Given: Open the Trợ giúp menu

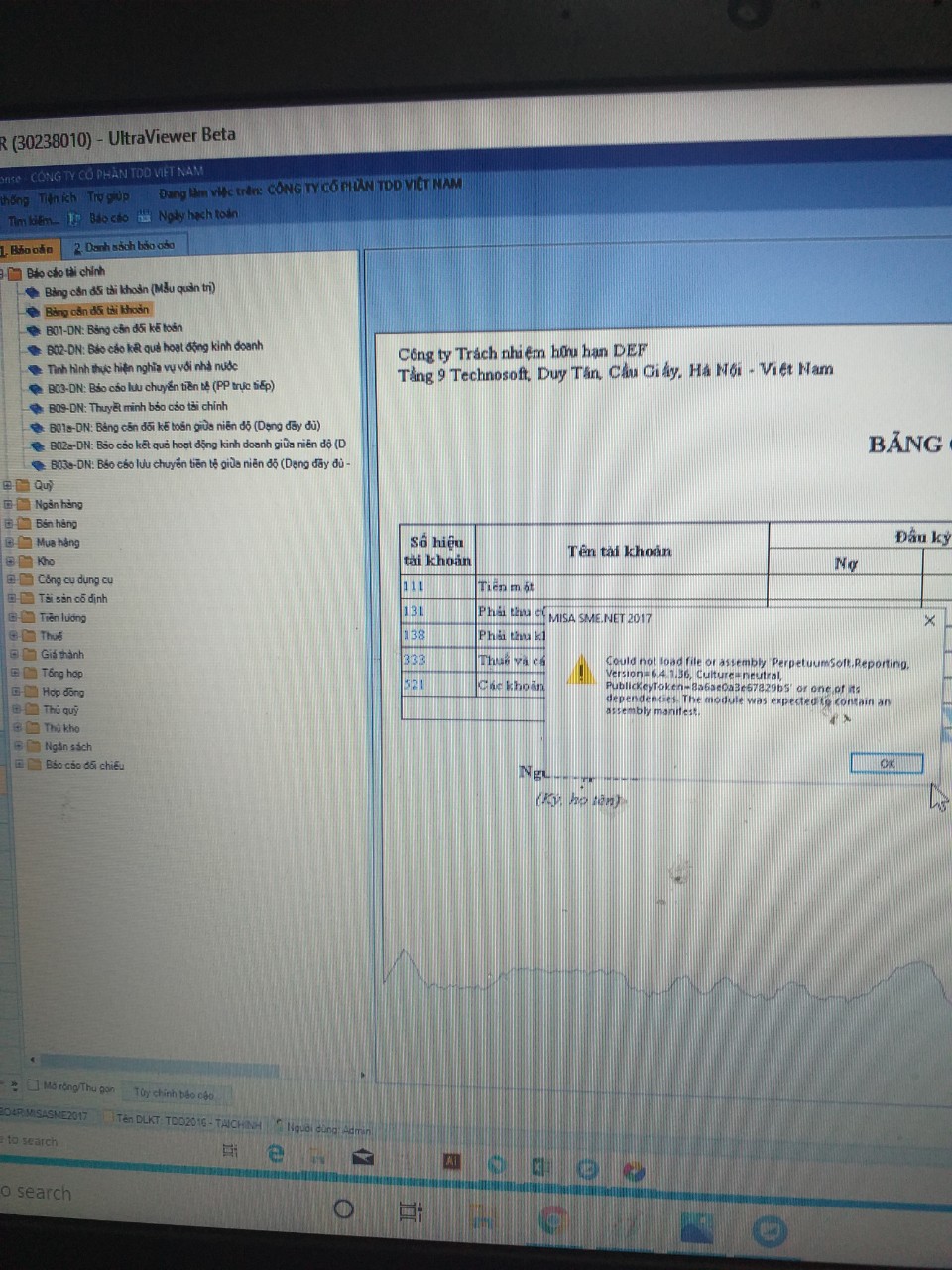Looking at the screenshot, I should pyautogui.click(x=108, y=196).
